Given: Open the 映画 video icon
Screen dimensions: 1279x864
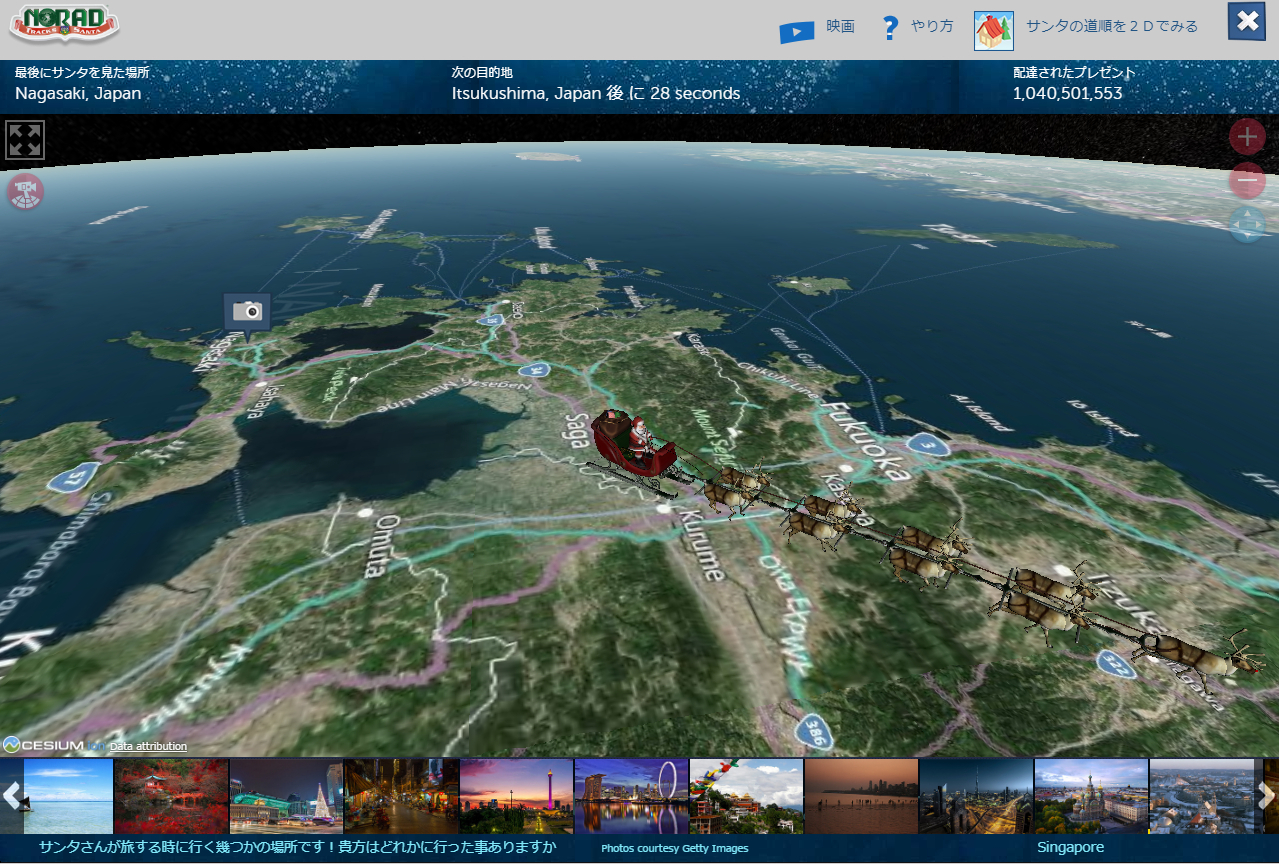Looking at the screenshot, I should click(x=796, y=32).
